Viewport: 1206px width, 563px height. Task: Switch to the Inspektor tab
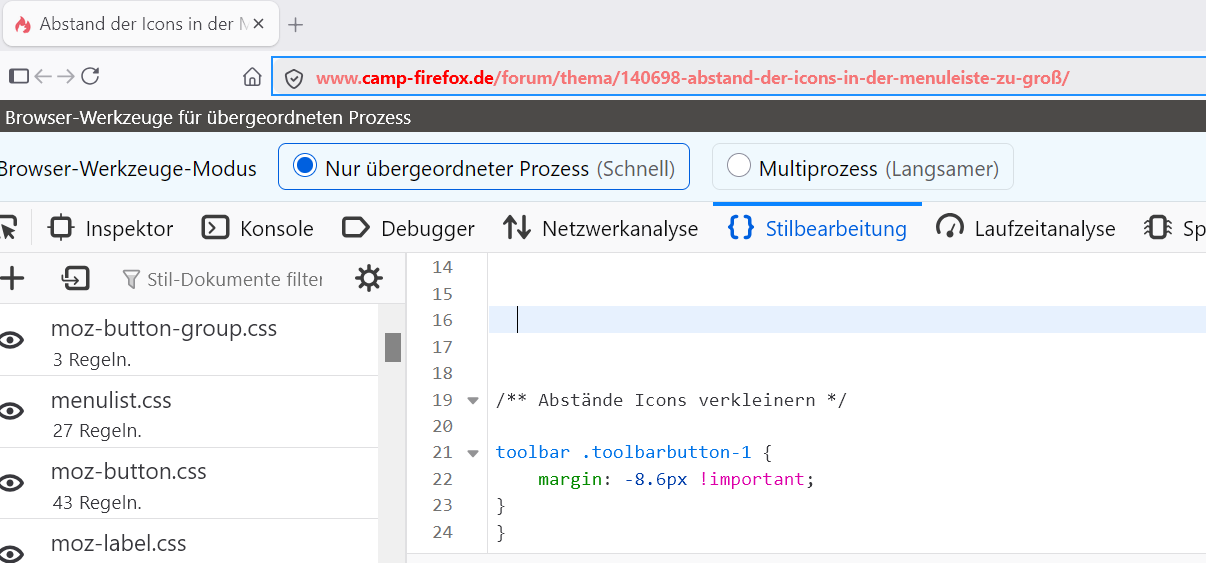click(111, 228)
